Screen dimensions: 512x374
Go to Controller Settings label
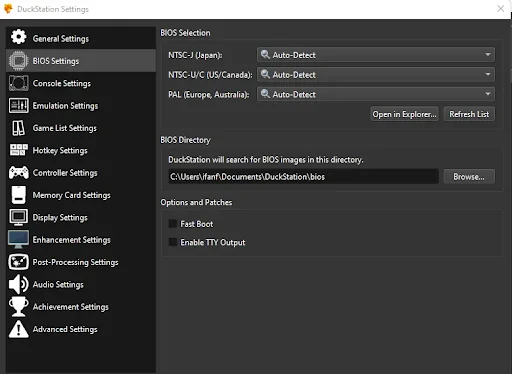(65, 173)
